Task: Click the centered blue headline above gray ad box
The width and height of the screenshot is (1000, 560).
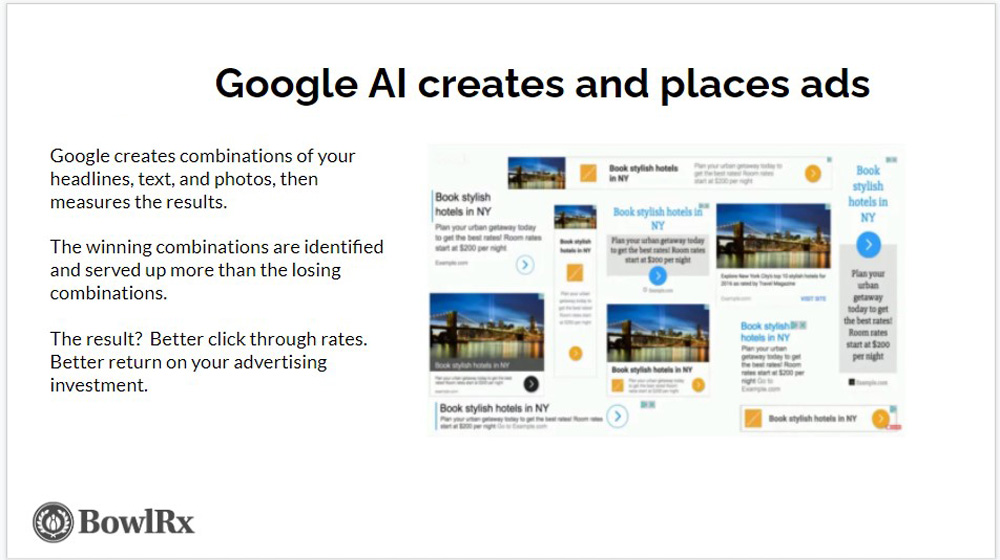Action: pos(658,218)
